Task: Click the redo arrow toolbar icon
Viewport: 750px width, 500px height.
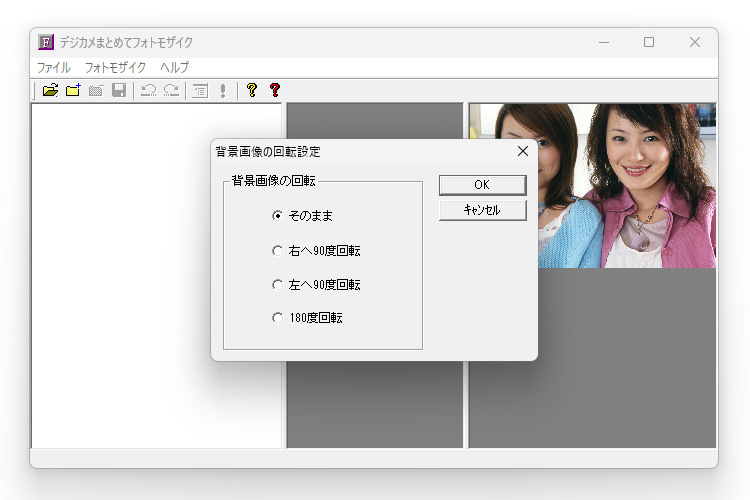Action: (171, 90)
